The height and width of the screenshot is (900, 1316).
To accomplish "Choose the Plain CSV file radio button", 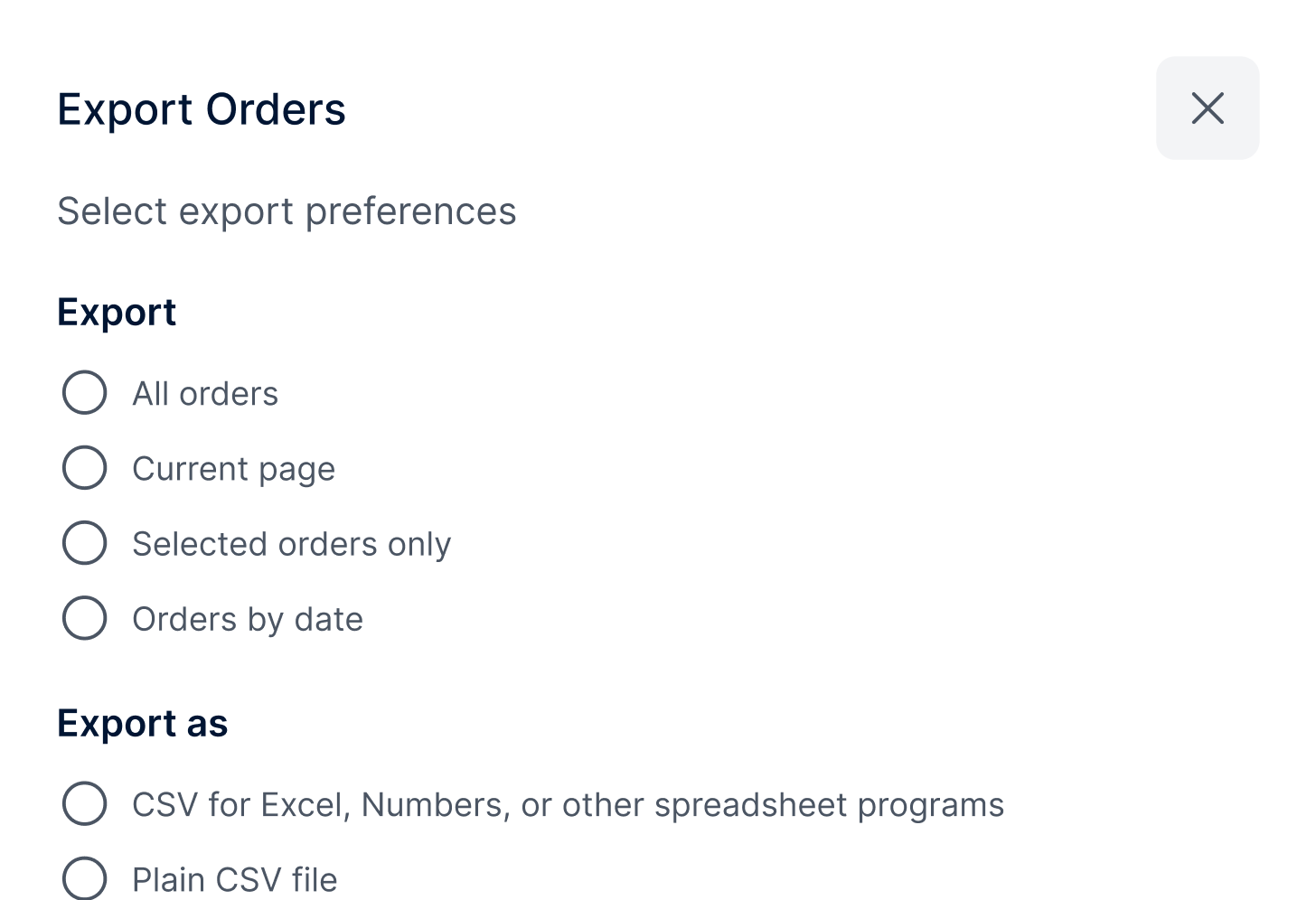I will 85,878.
